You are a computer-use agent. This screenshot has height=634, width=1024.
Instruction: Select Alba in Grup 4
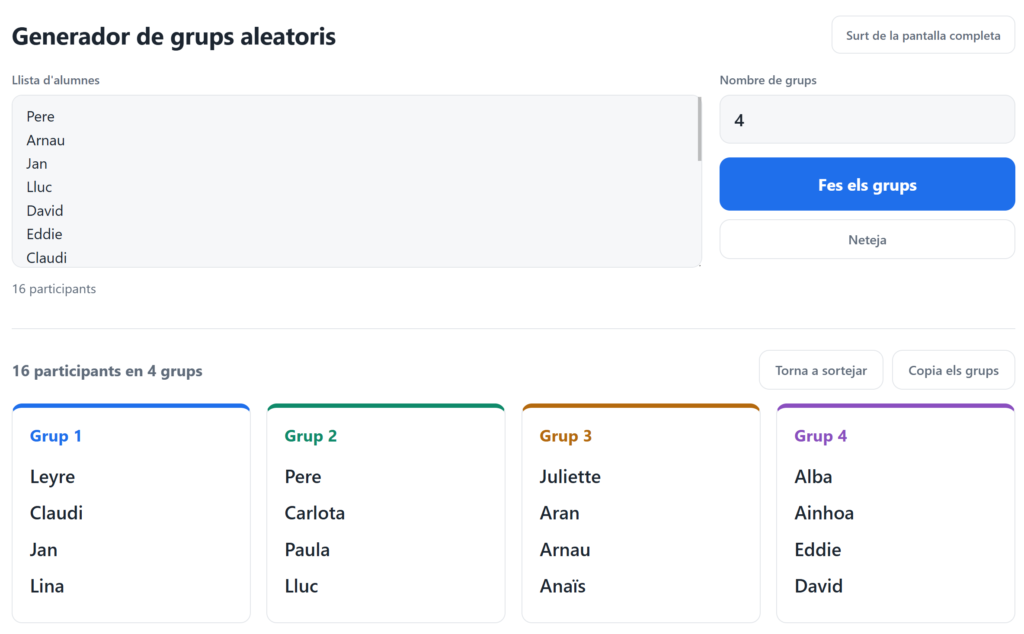813,477
